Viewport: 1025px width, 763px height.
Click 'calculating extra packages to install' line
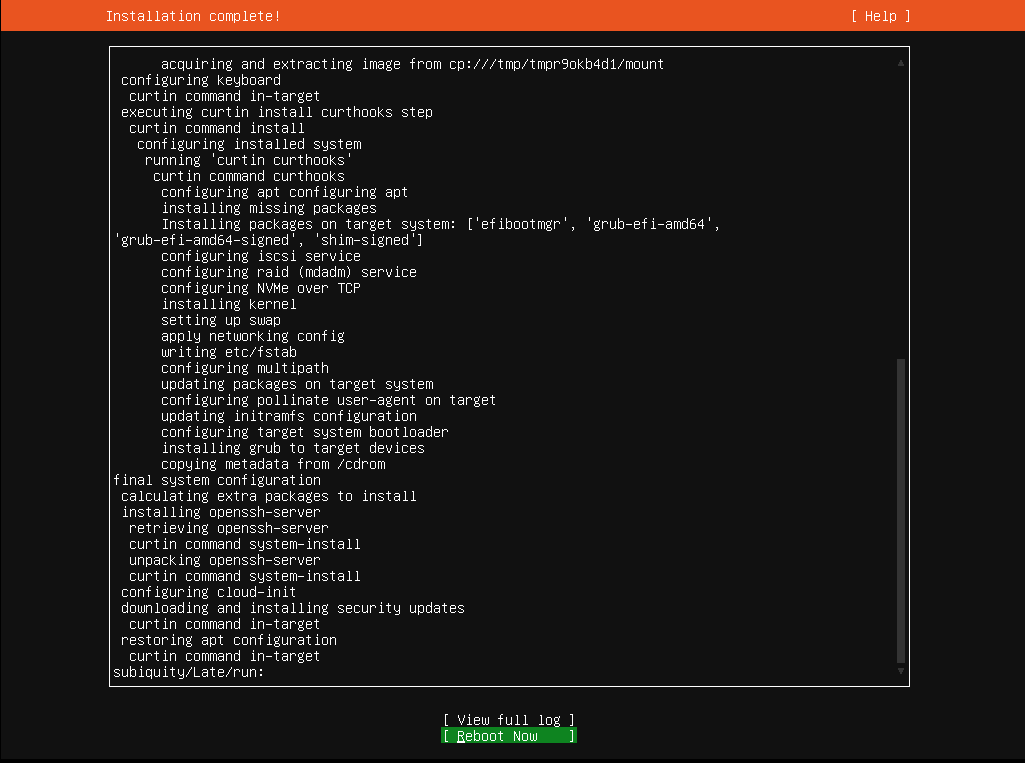coord(269,497)
